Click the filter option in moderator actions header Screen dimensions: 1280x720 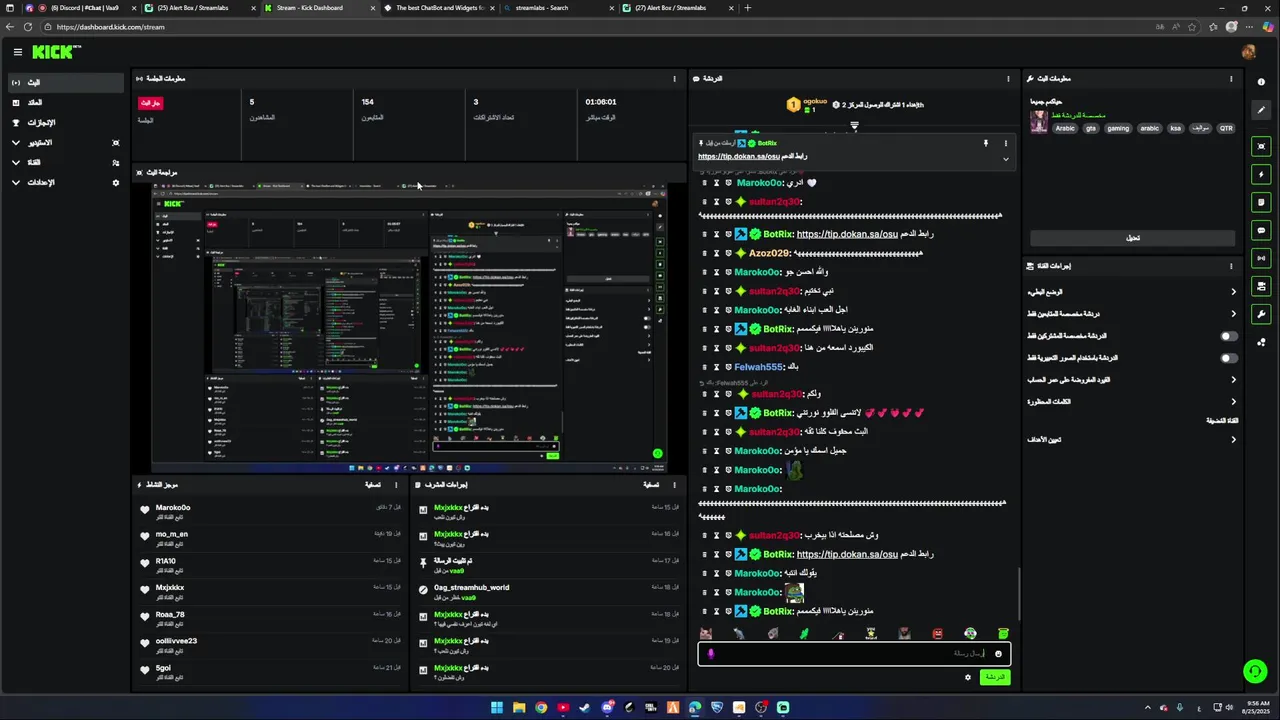point(650,485)
